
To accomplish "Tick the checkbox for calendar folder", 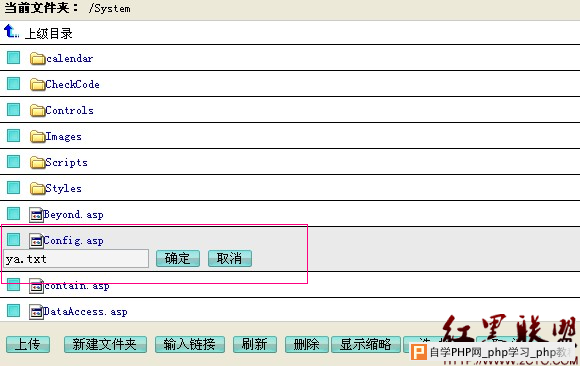I will click(x=14, y=57).
